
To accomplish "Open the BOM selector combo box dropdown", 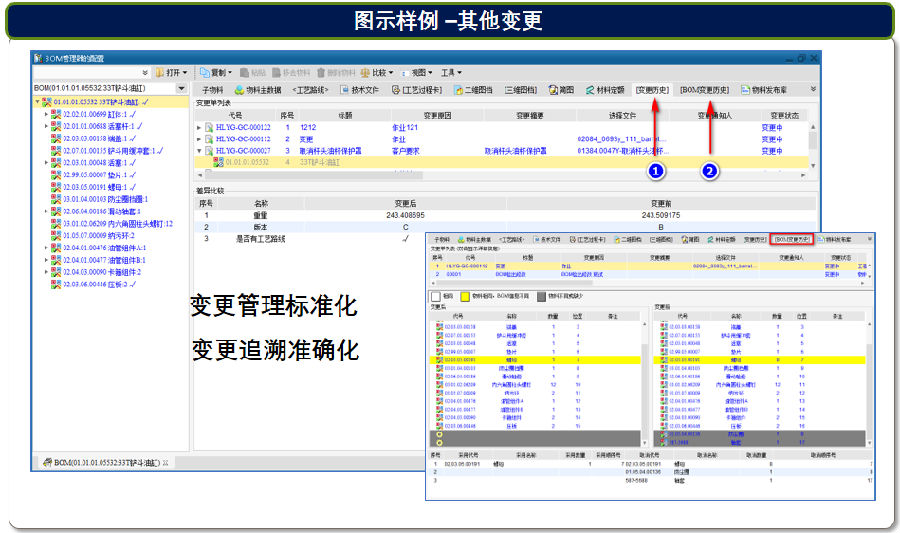I will pos(183,89).
